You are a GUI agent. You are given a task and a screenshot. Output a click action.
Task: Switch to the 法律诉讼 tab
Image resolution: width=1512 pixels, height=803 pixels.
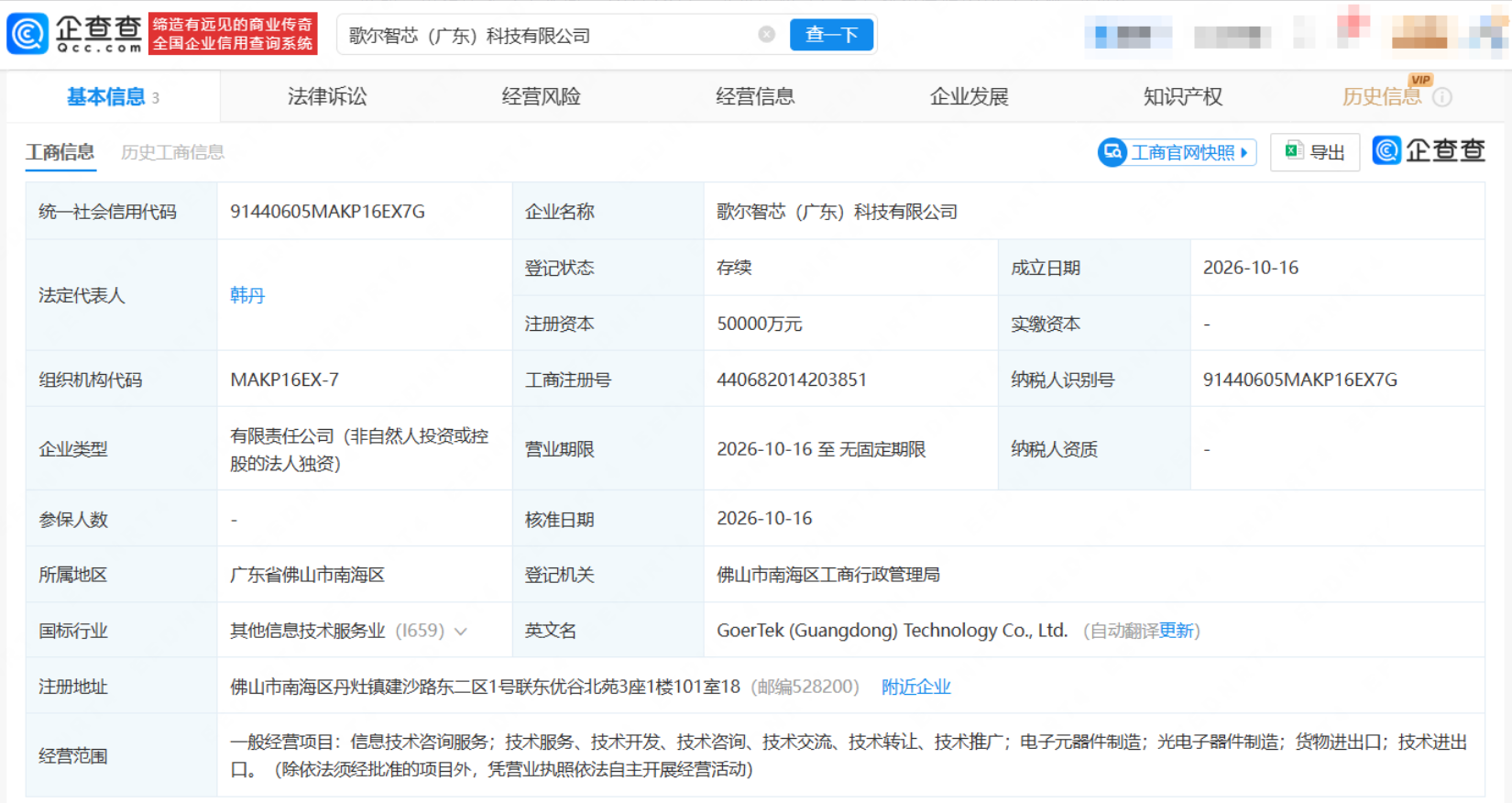pos(327,97)
